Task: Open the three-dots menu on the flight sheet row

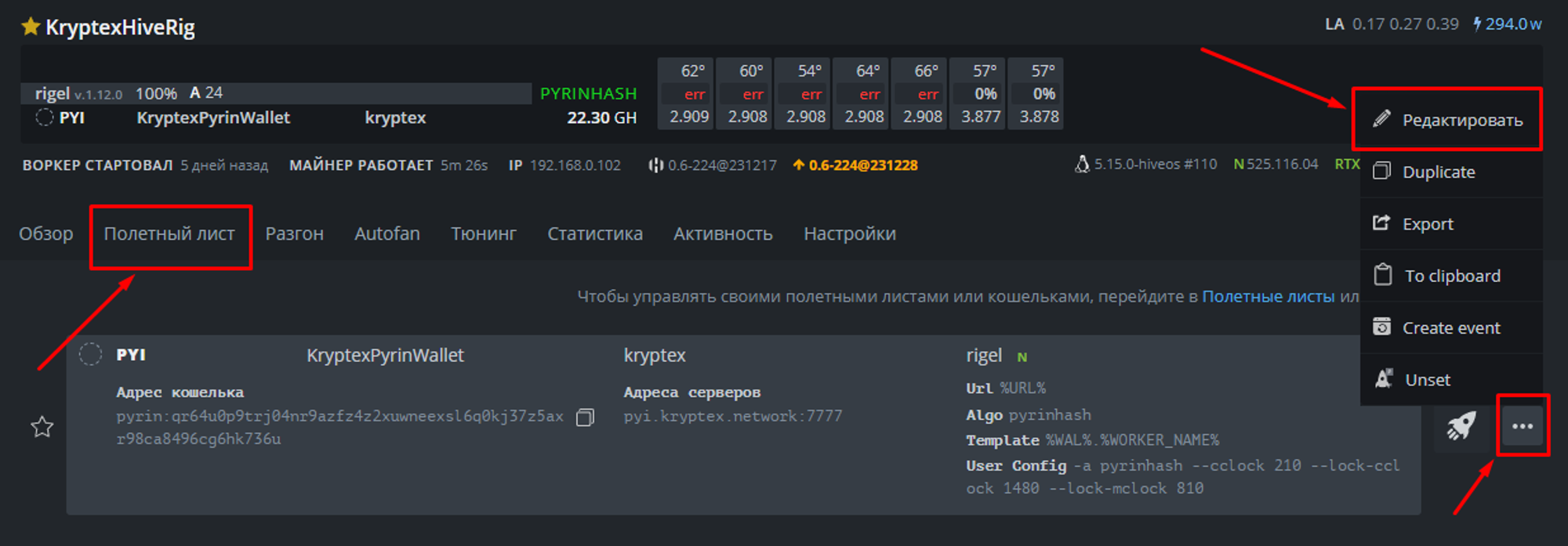Action: click(x=1523, y=426)
